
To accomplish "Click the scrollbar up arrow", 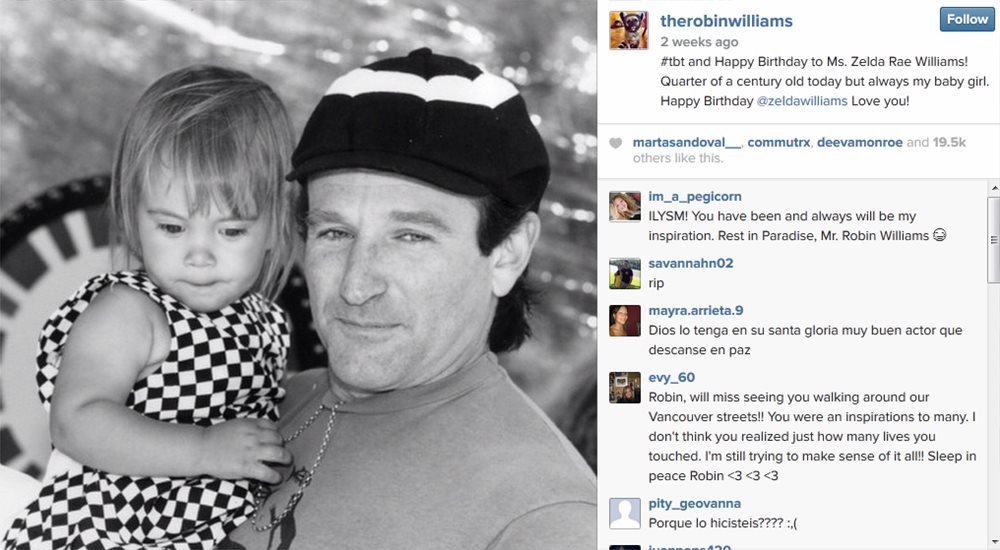I will pos(994,188).
